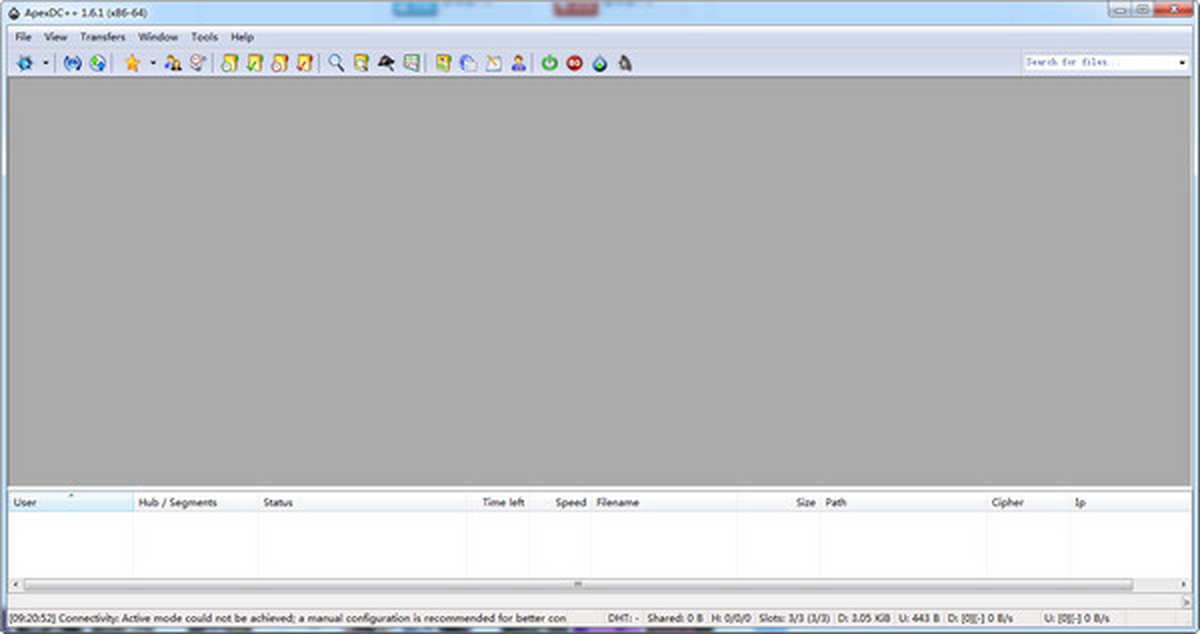Expand the dropdown arrow next to the star
This screenshot has width=1200, height=634.
point(153,63)
